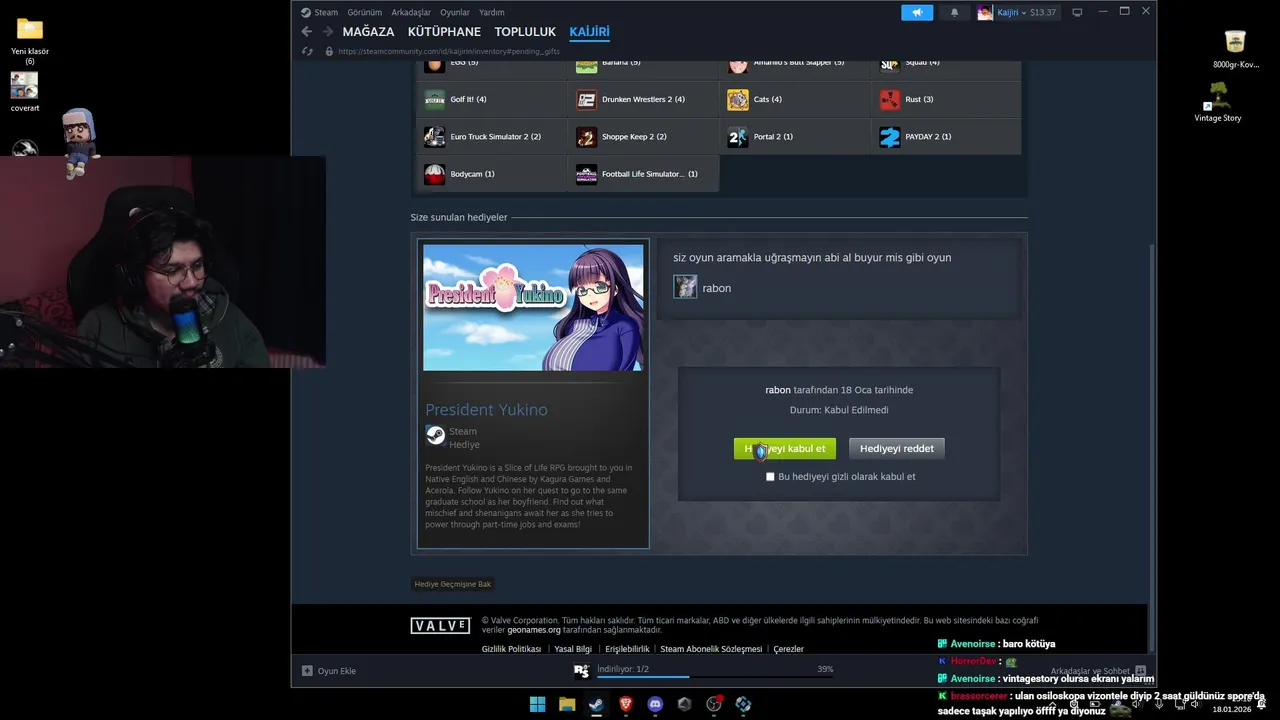This screenshot has height=720, width=1280.
Task: Open the notifications bell
Action: (954, 12)
